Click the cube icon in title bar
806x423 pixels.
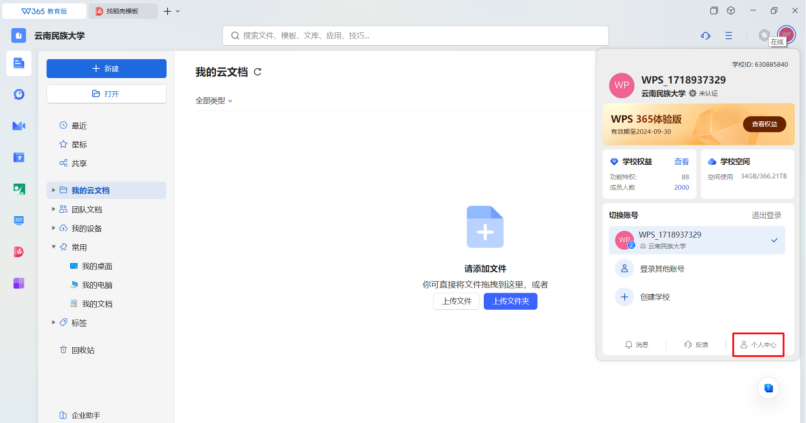(x=730, y=10)
